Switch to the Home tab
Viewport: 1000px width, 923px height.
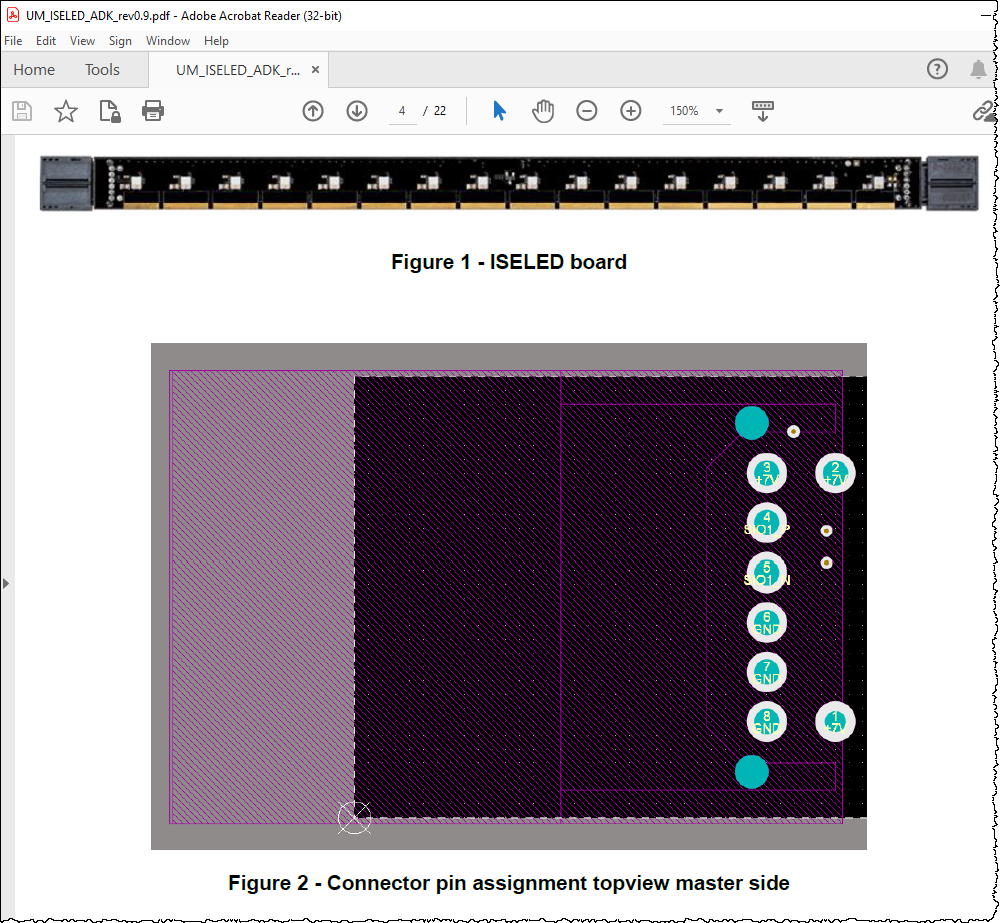click(34, 69)
